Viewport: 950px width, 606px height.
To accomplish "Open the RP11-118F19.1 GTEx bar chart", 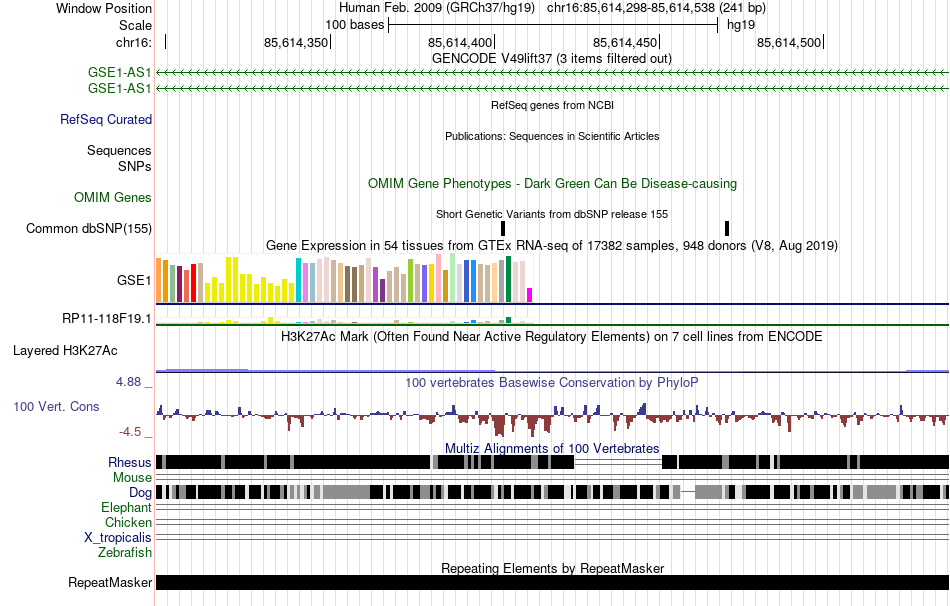I will pyautogui.click(x=344, y=320).
